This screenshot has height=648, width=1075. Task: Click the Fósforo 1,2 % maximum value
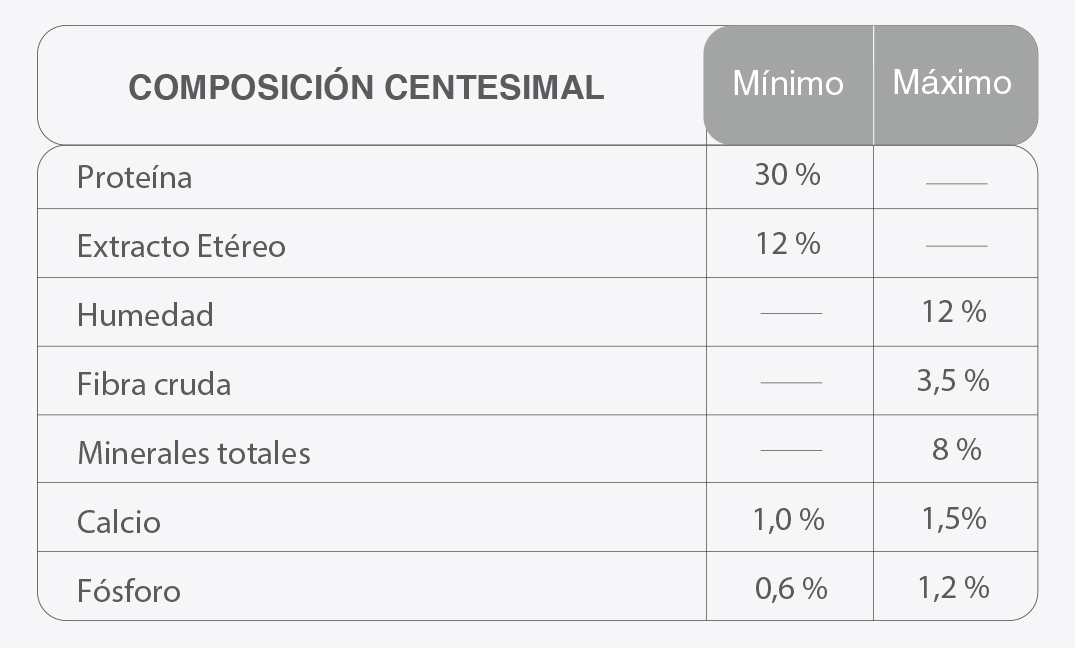[953, 588]
